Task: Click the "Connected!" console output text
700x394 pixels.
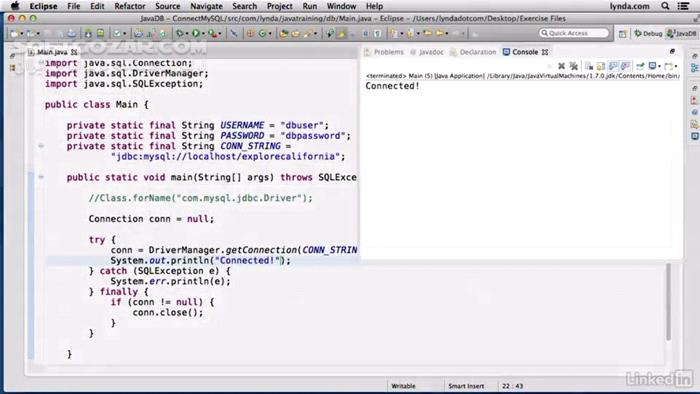Action: (392, 86)
